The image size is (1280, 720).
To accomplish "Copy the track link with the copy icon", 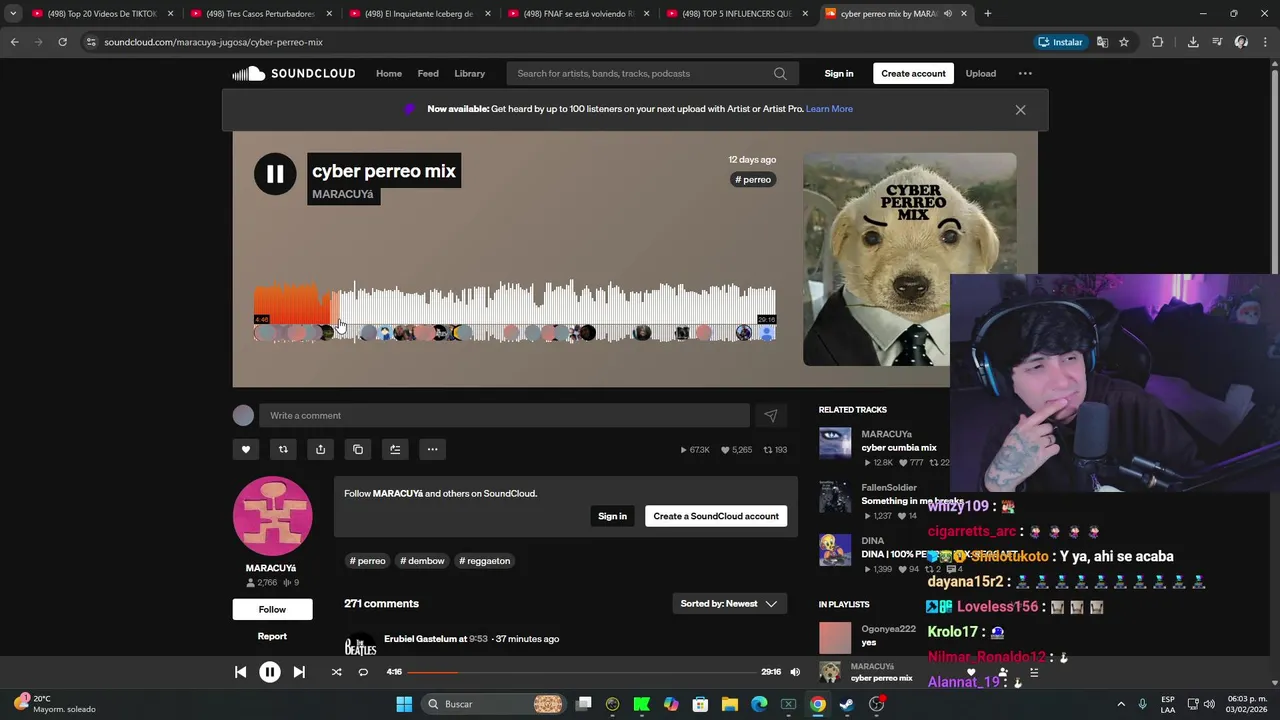I will click(x=358, y=449).
